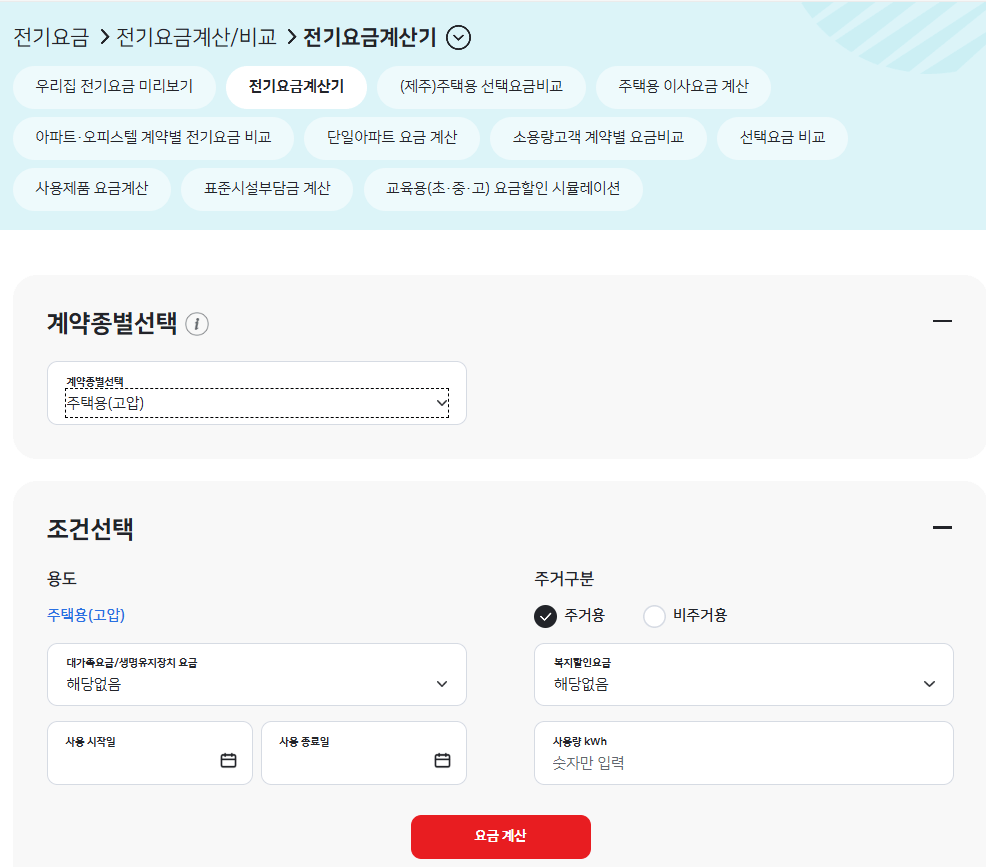
Task: Select the 주거용 radio button
Action: click(544, 617)
